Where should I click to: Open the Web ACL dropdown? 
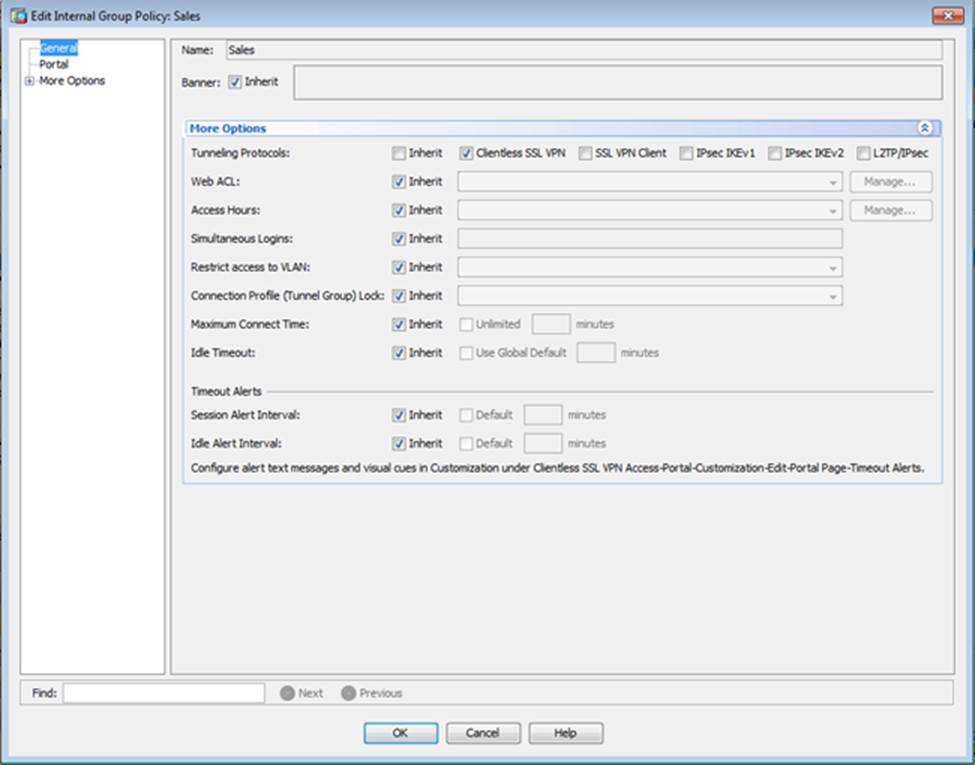pyautogui.click(x=833, y=182)
